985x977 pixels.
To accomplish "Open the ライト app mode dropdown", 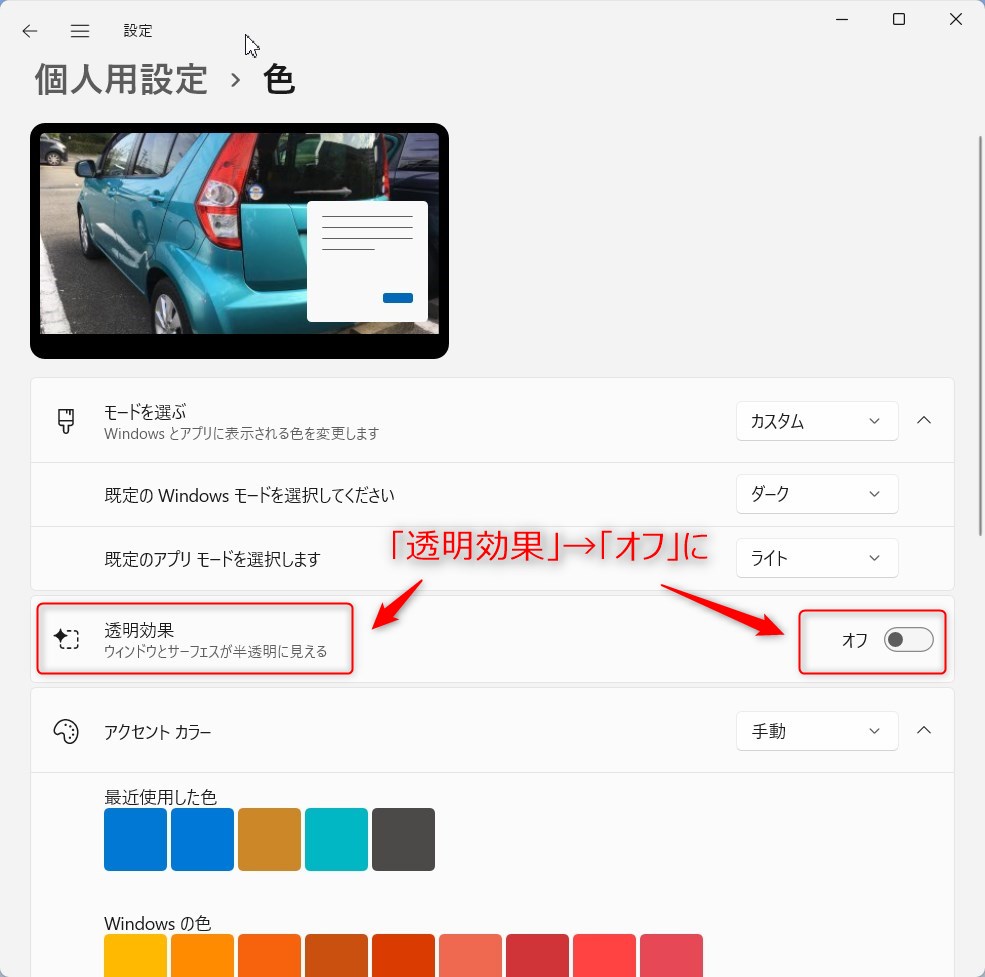I will [817, 558].
